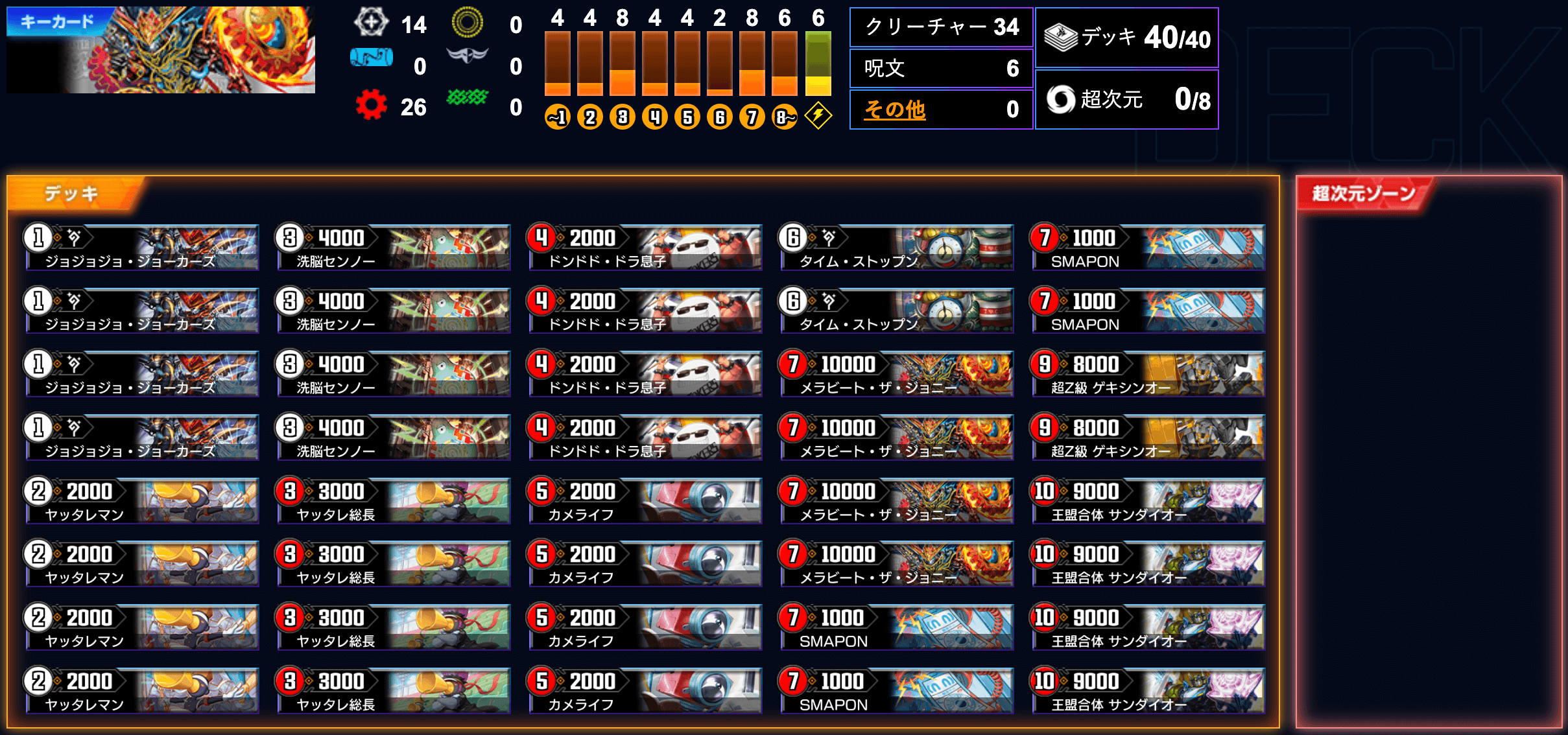Click the lightning bolt diamond icon

point(818,116)
